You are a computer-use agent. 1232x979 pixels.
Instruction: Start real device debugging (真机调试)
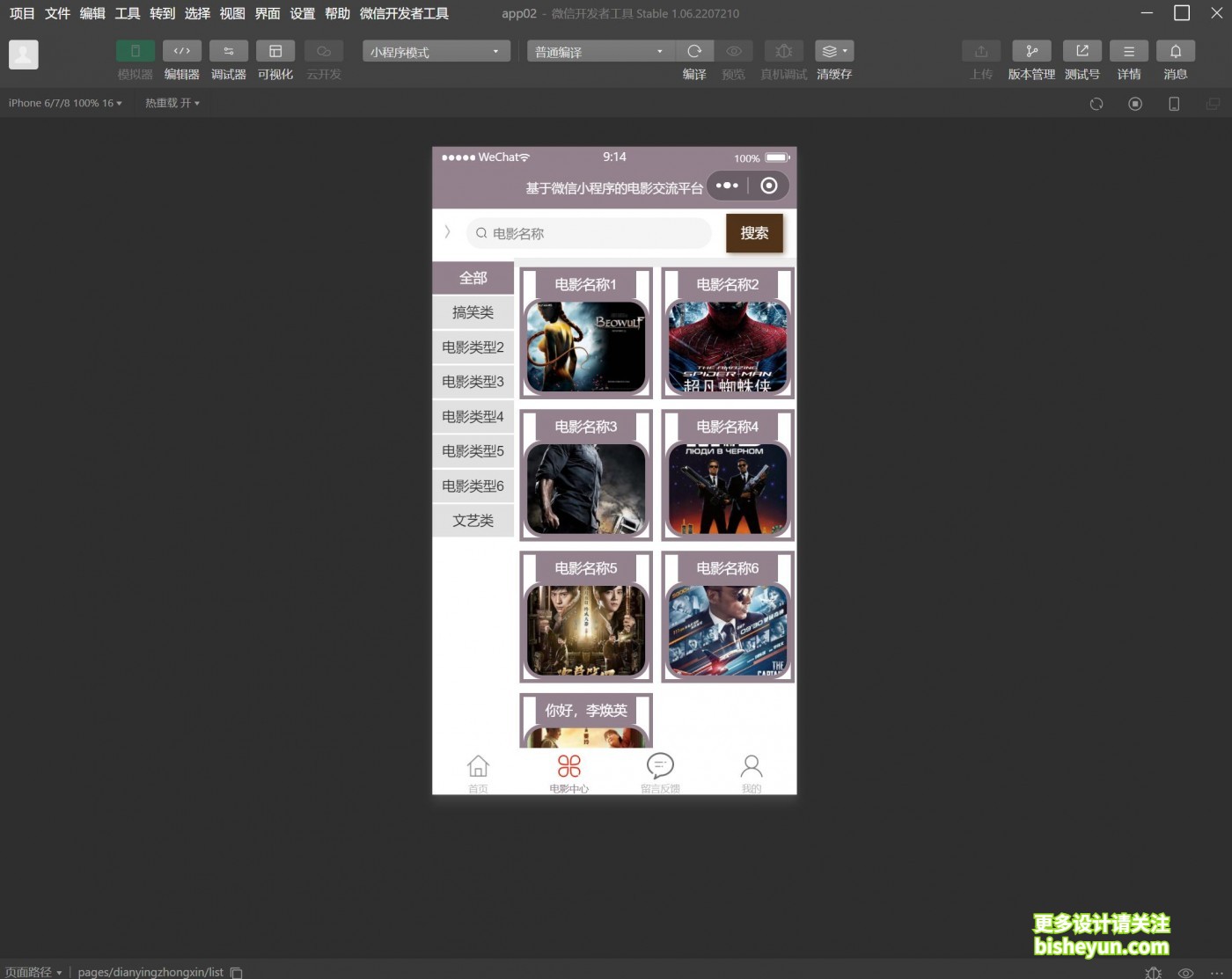click(784, 51)
